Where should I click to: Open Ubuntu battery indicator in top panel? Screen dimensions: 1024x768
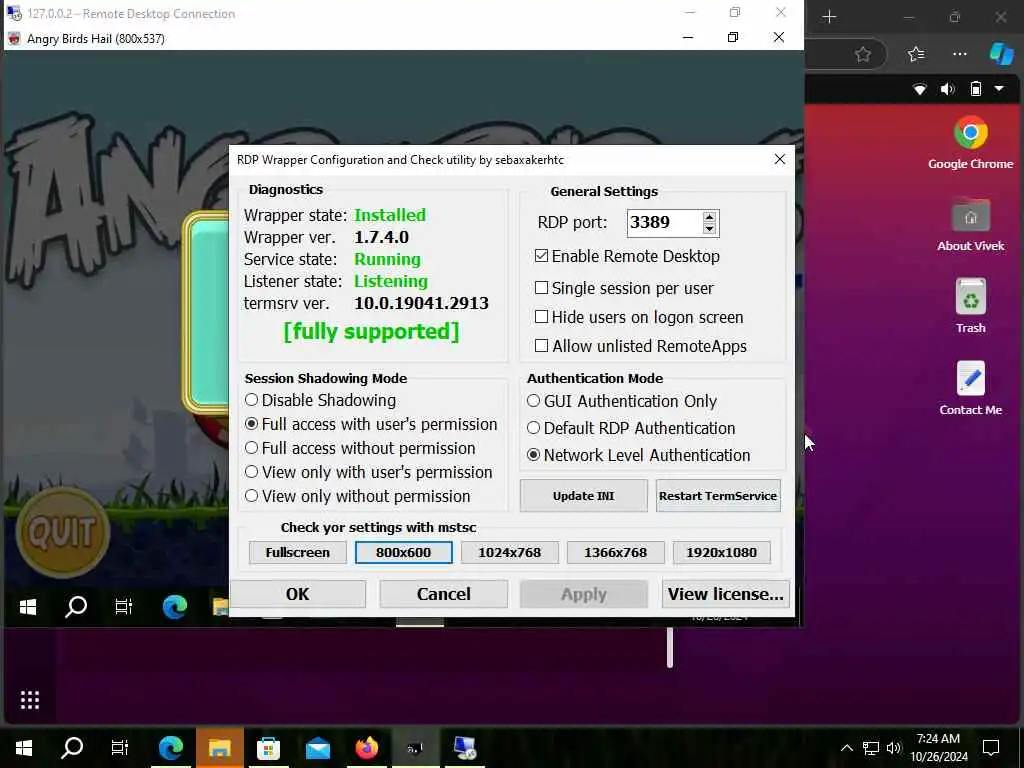pos(976,89)
